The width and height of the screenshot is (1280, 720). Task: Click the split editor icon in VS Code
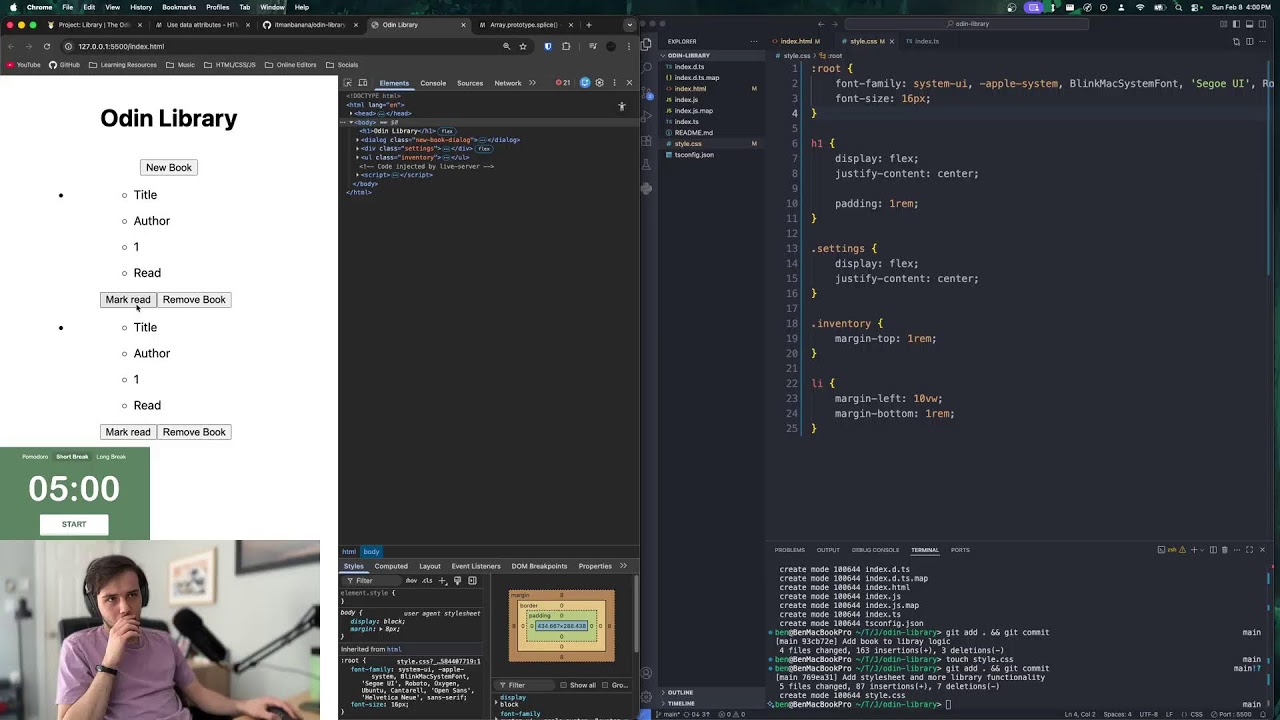1250,42
